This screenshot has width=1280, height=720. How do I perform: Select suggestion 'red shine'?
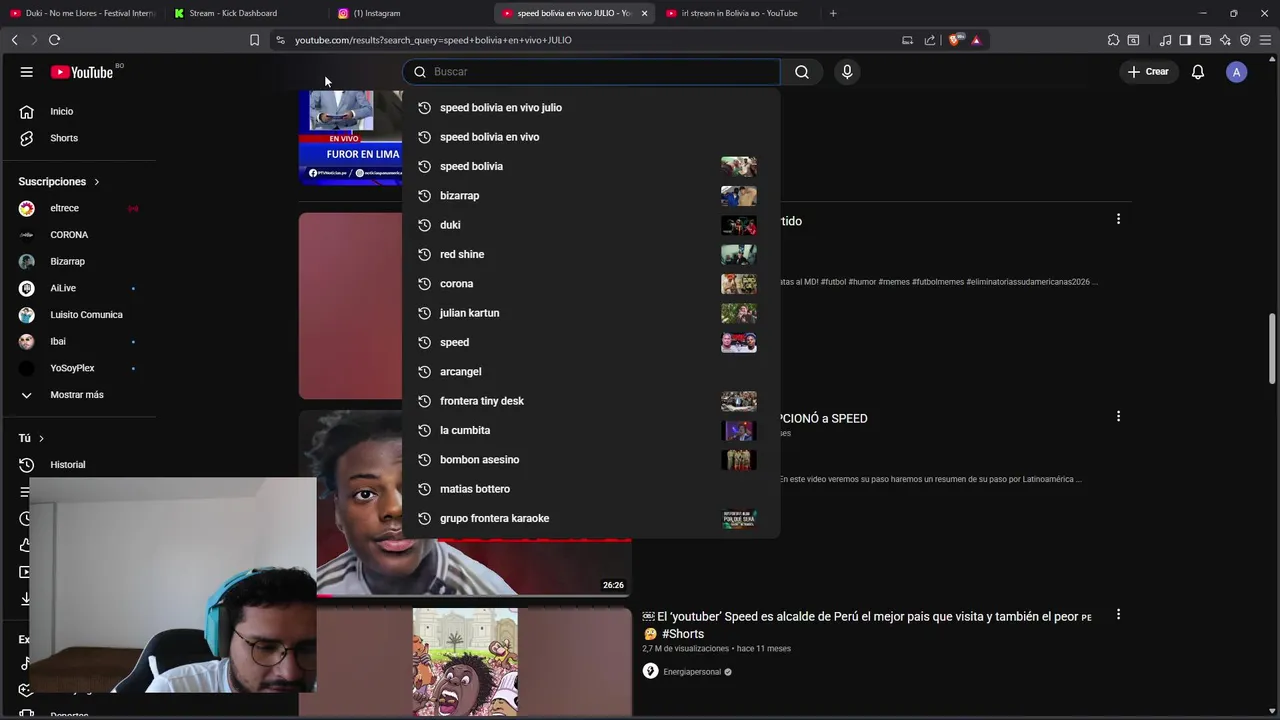(590, 254)
